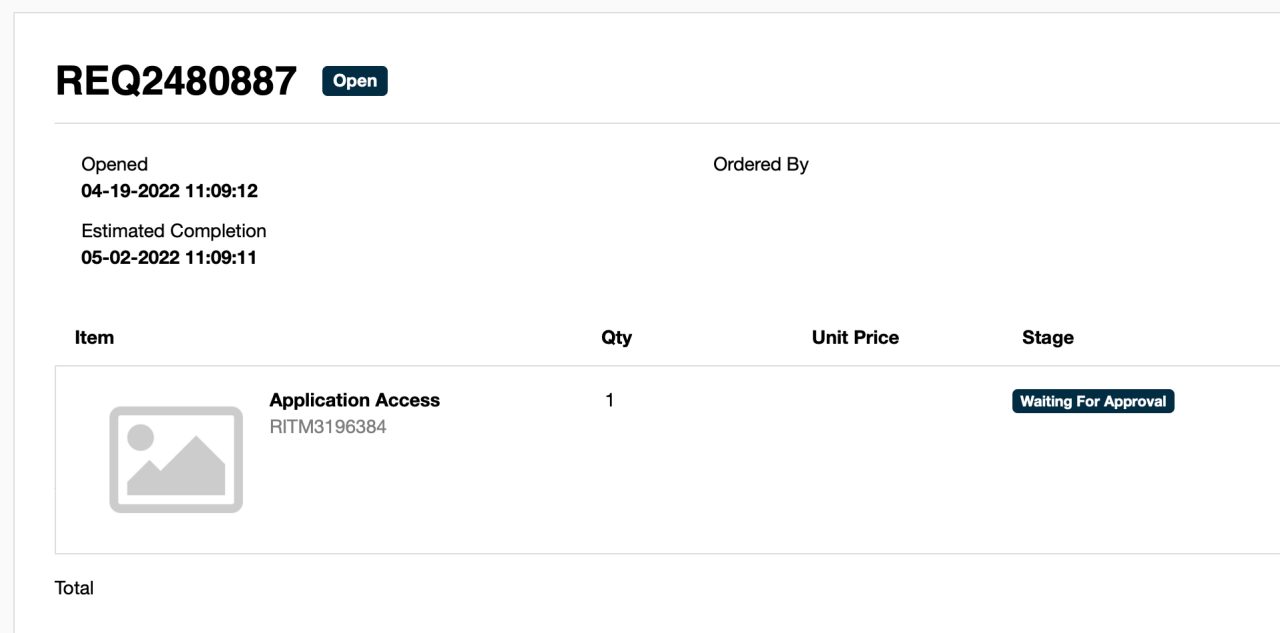
Task: Click the Waiting For Approval stage badge
Action: click(x=1093, y=401)
